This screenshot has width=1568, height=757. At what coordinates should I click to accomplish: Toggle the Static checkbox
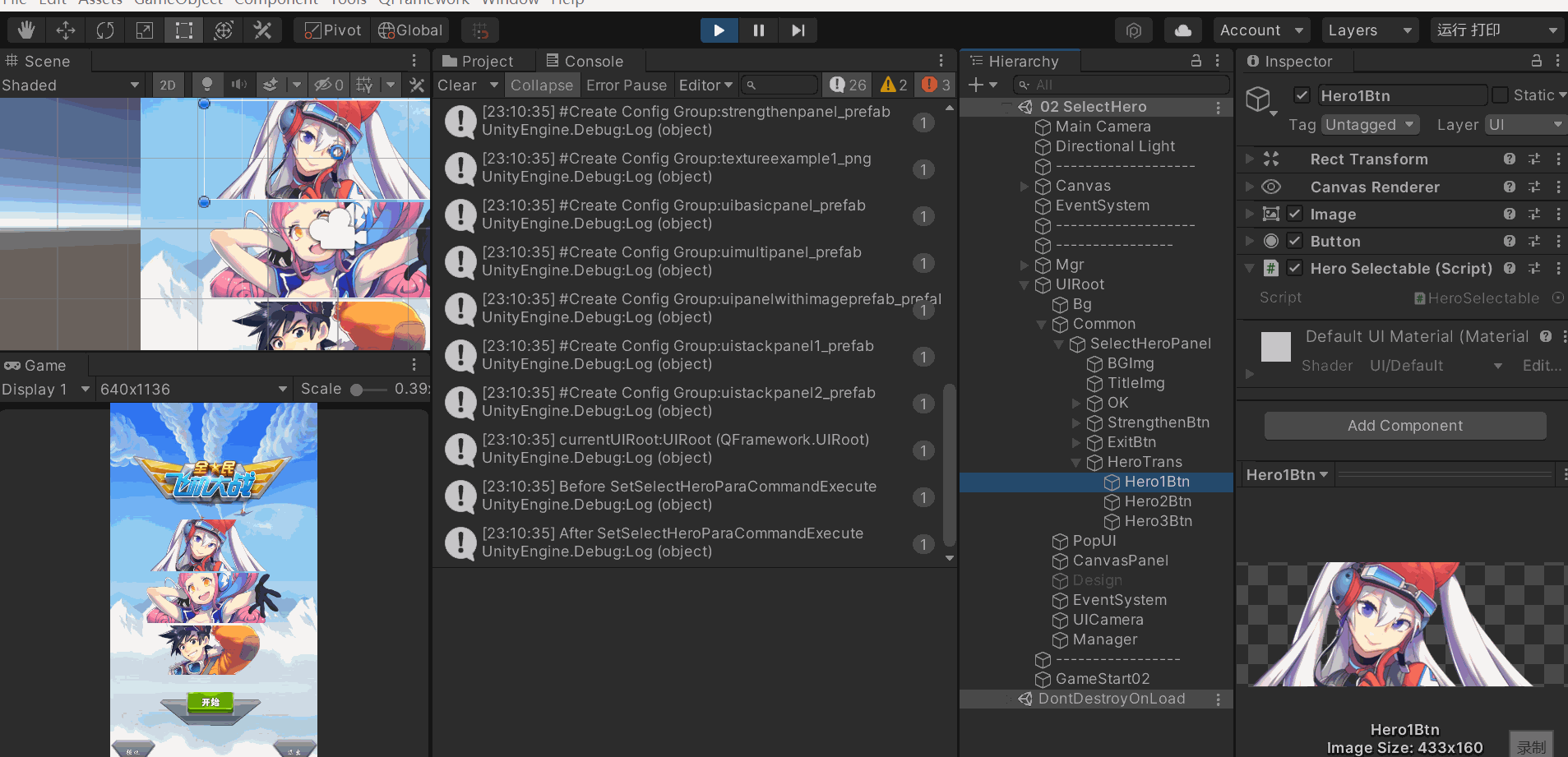click(x=1500, y=95)
